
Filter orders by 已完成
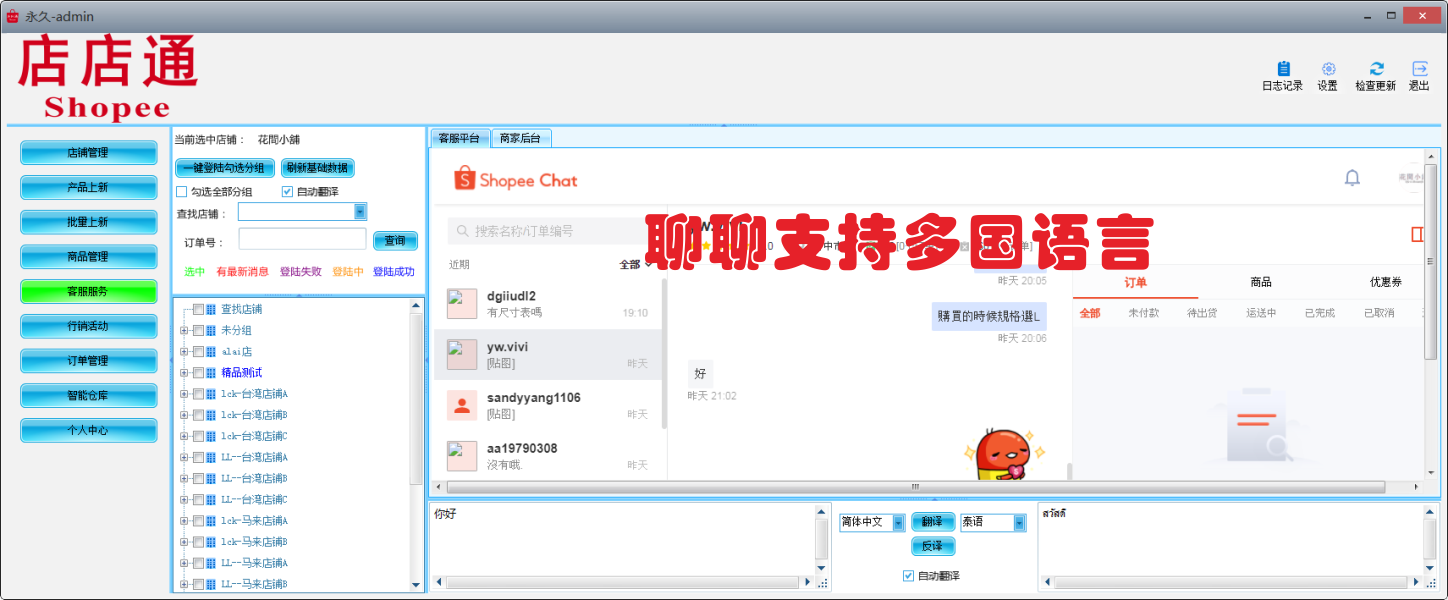tap(1320, 313)
